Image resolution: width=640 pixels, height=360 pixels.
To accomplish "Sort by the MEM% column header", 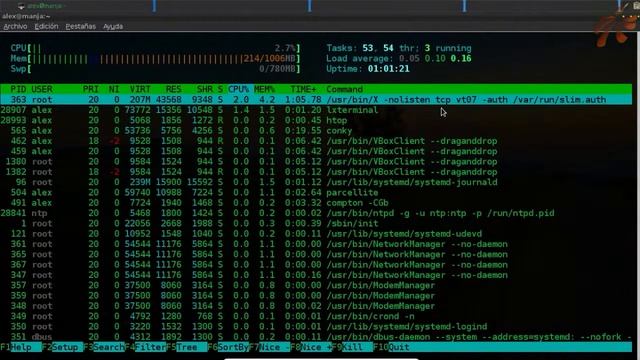I will (264, 89).
